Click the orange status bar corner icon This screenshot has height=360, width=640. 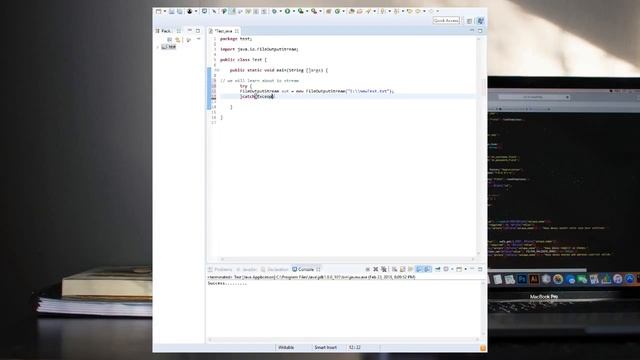(483, 348)
